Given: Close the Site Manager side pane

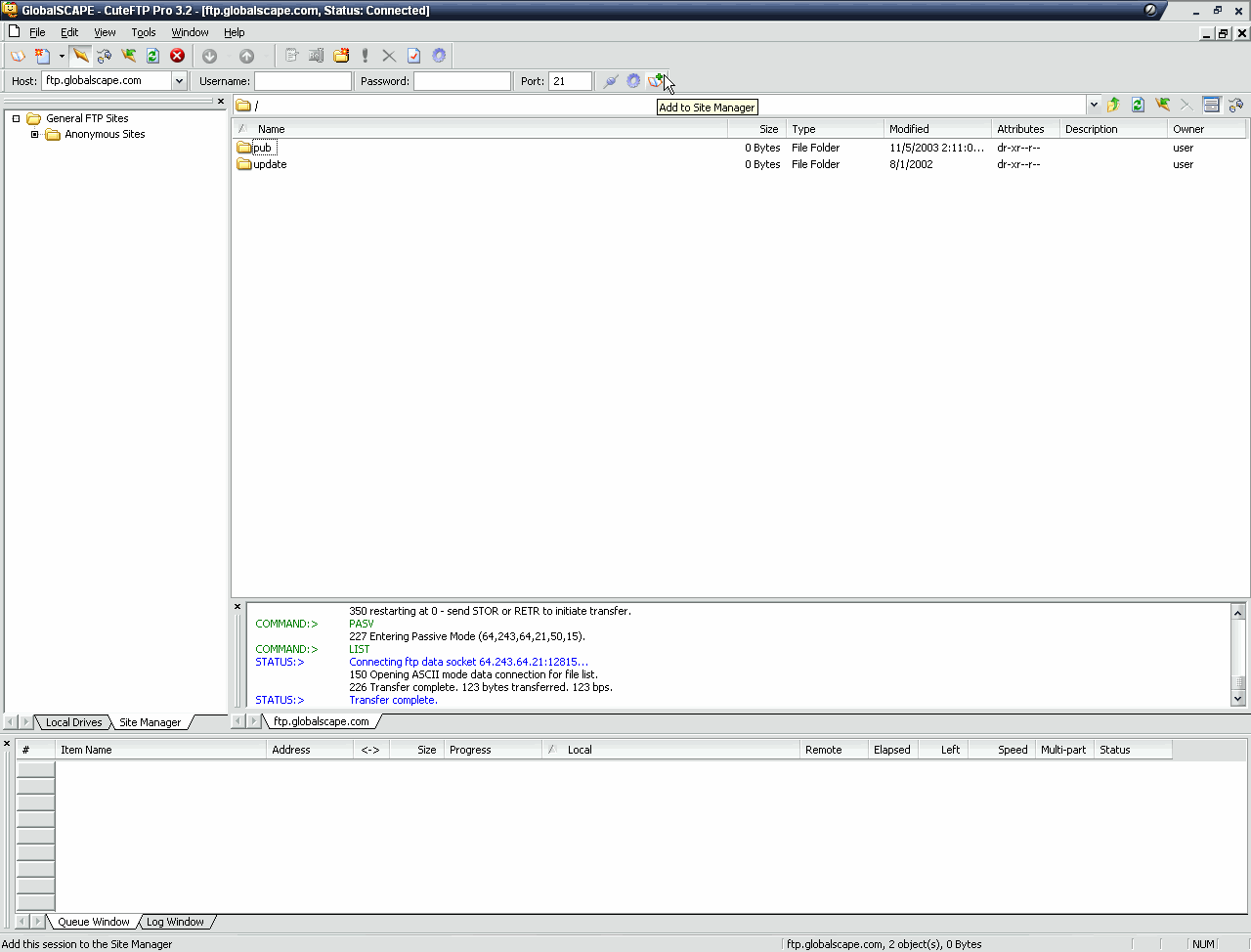Looking at the screenshot, I should click(221, 102).
